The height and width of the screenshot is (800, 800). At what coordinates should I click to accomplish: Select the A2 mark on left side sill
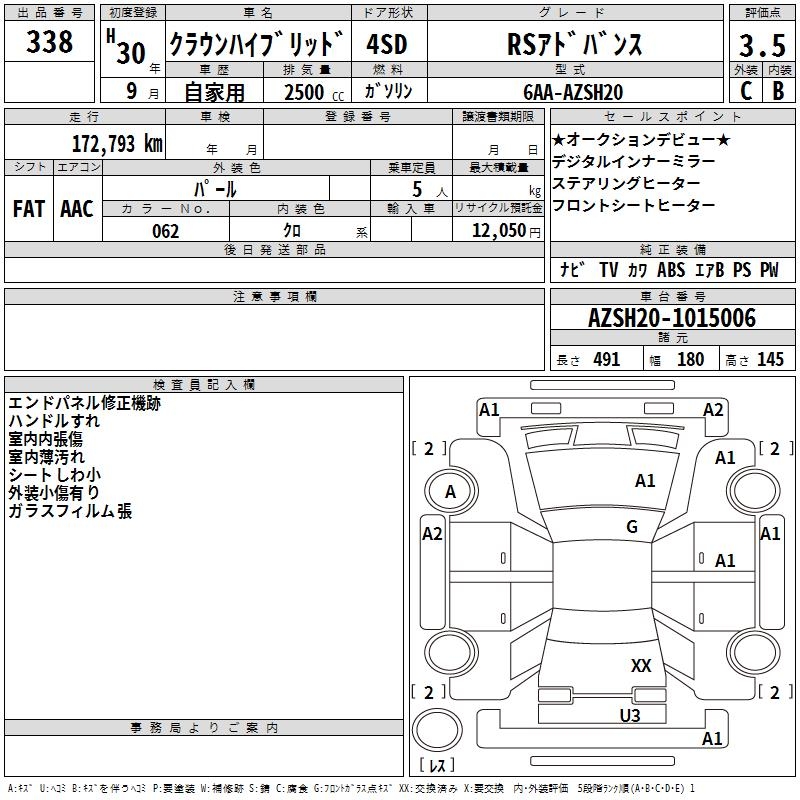point(432,534)
